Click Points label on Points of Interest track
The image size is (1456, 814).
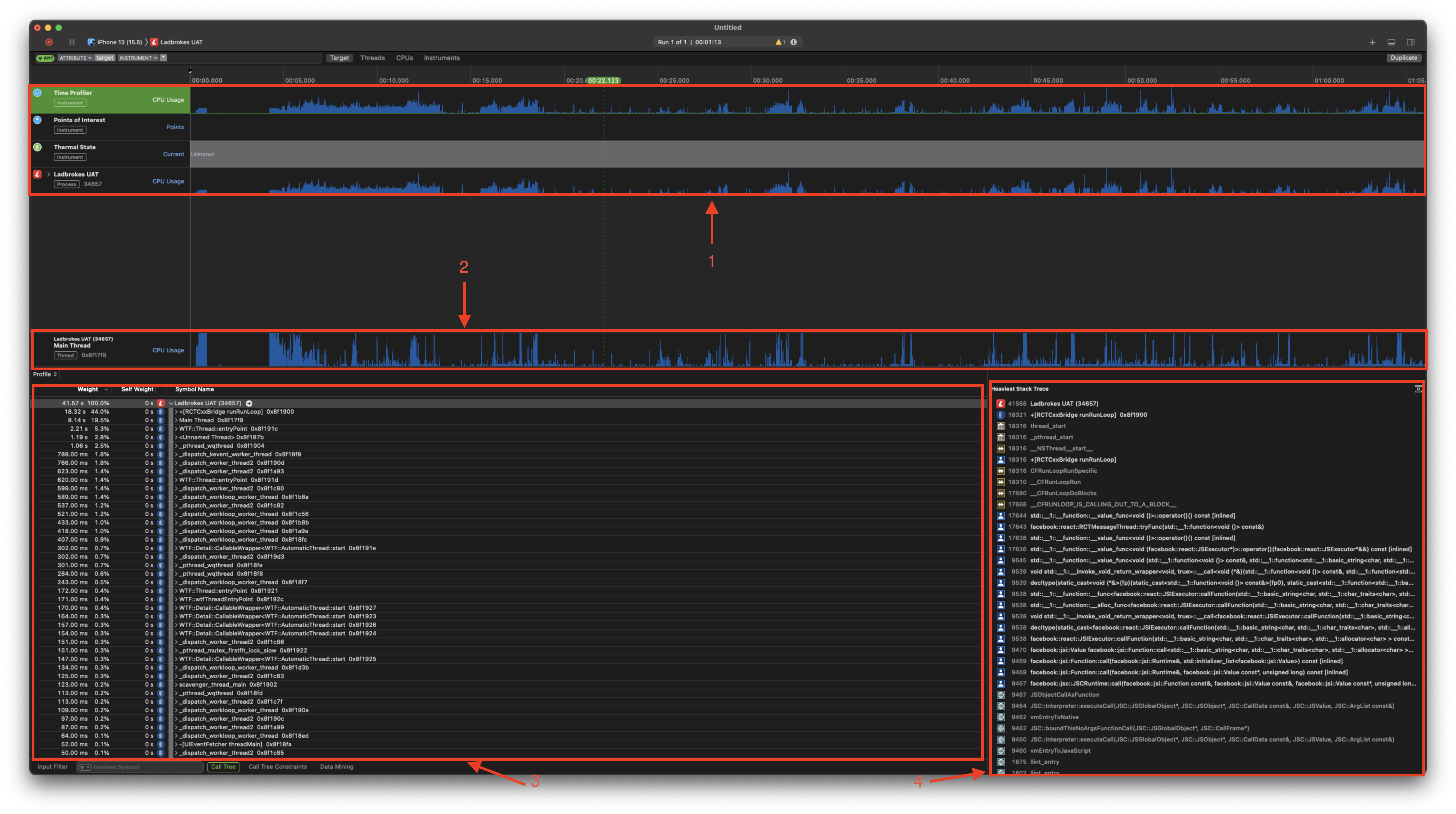point(175,127)
